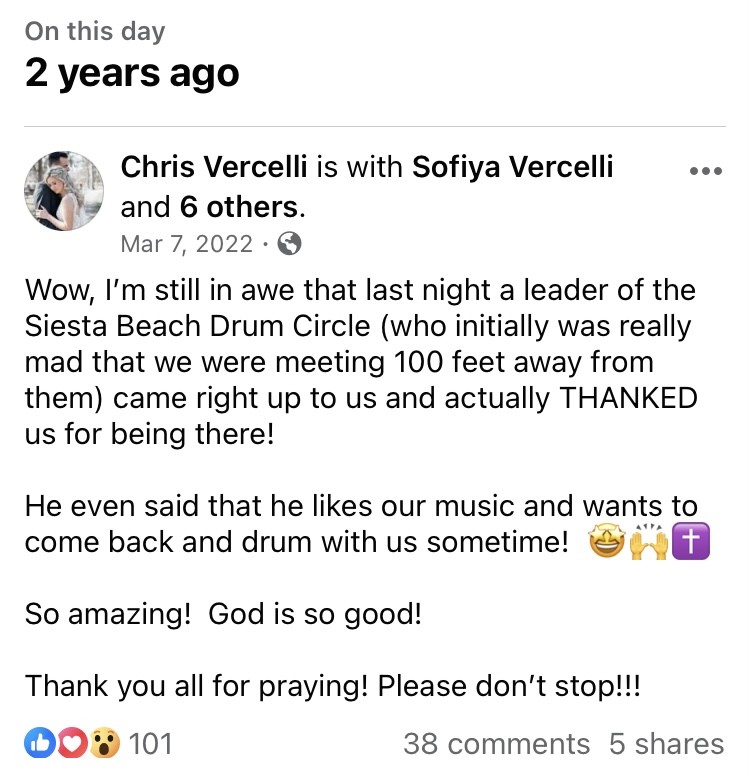750x780 pixels.
Task: Click the 2 years ago heading
Action: [132, 73]
